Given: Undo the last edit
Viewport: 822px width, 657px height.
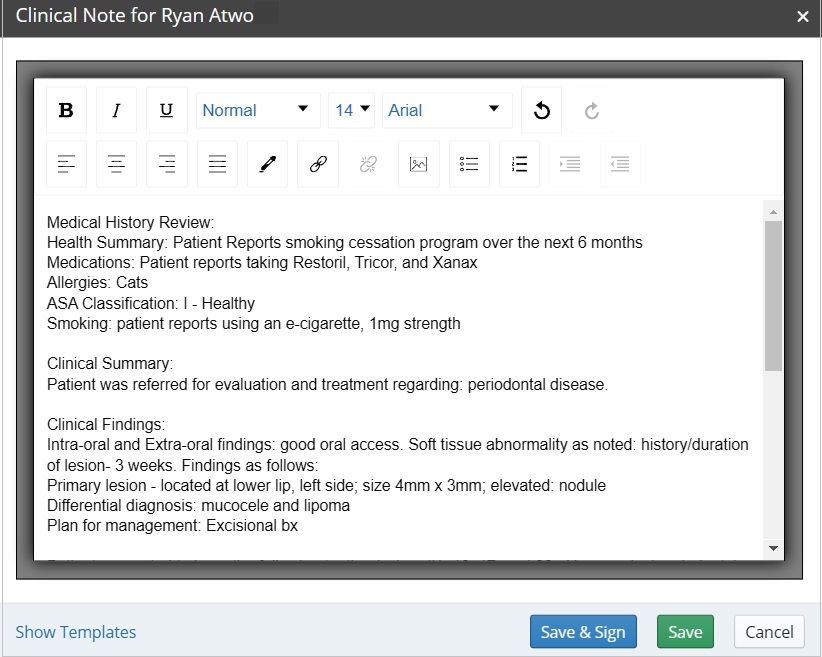Looking at the screenshot, I should coord(541,109).
